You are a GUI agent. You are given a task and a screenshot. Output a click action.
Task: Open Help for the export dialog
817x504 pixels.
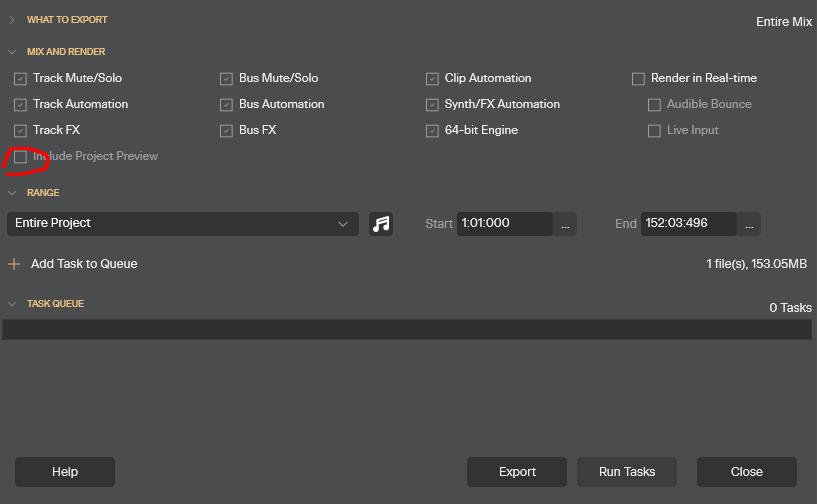65,472
